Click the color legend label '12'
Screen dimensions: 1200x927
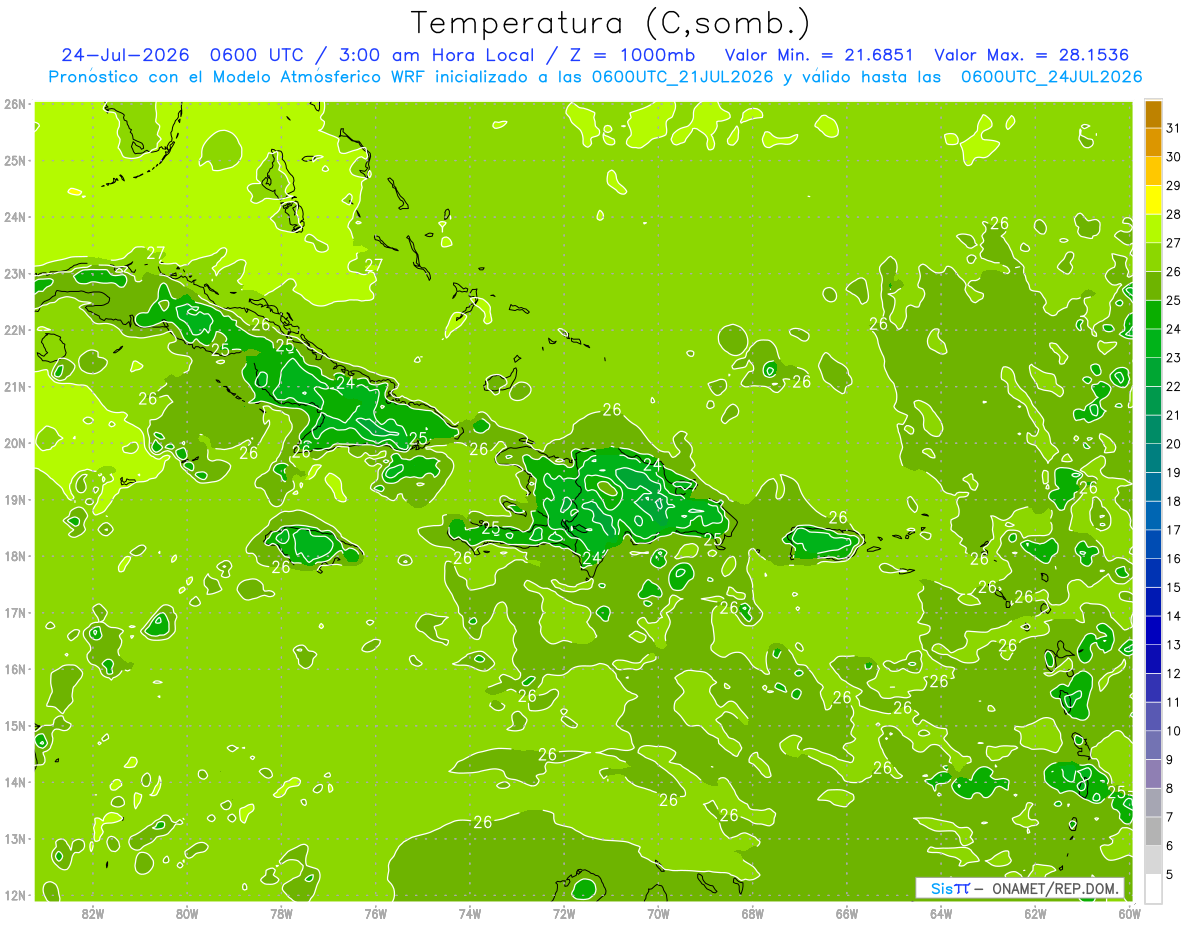[x=1174, y=673]
